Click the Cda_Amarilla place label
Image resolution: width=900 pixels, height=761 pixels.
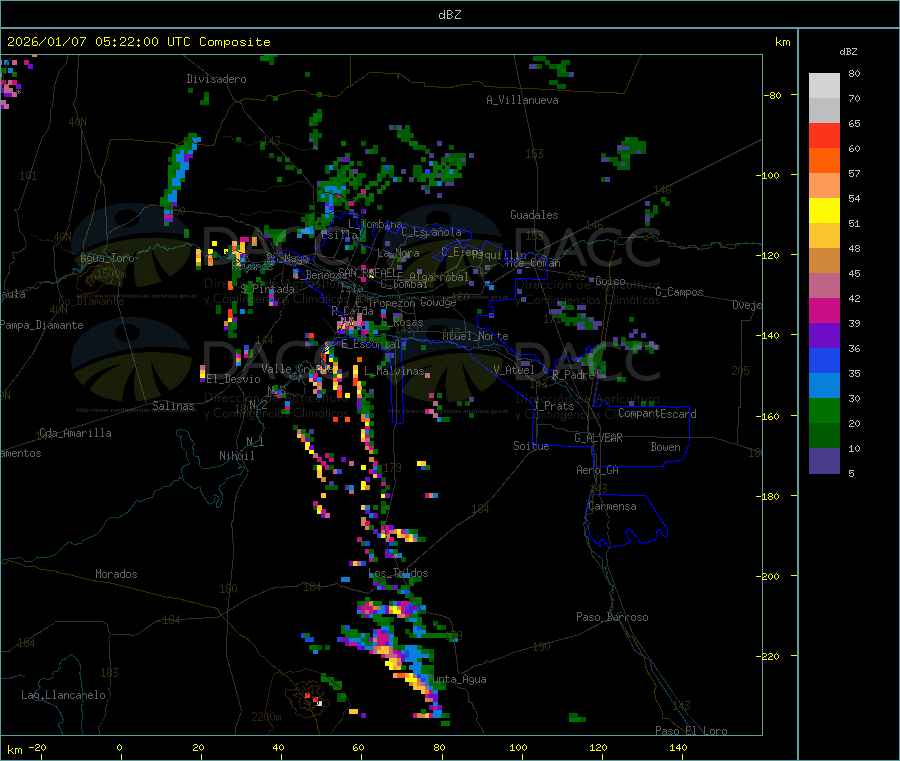click(x=75, y=433)
